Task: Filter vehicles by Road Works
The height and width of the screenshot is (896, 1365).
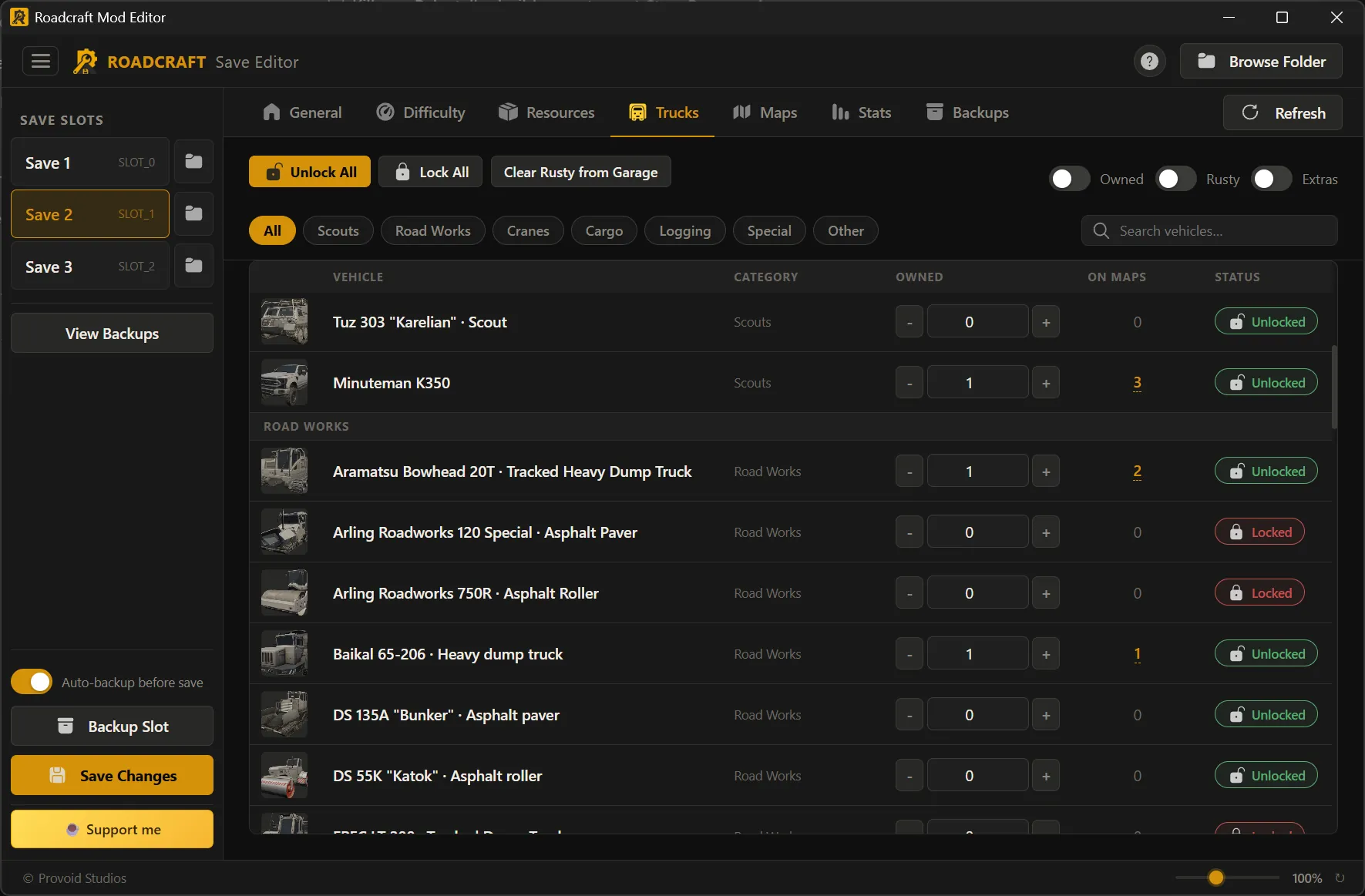Action: [432, 230]
